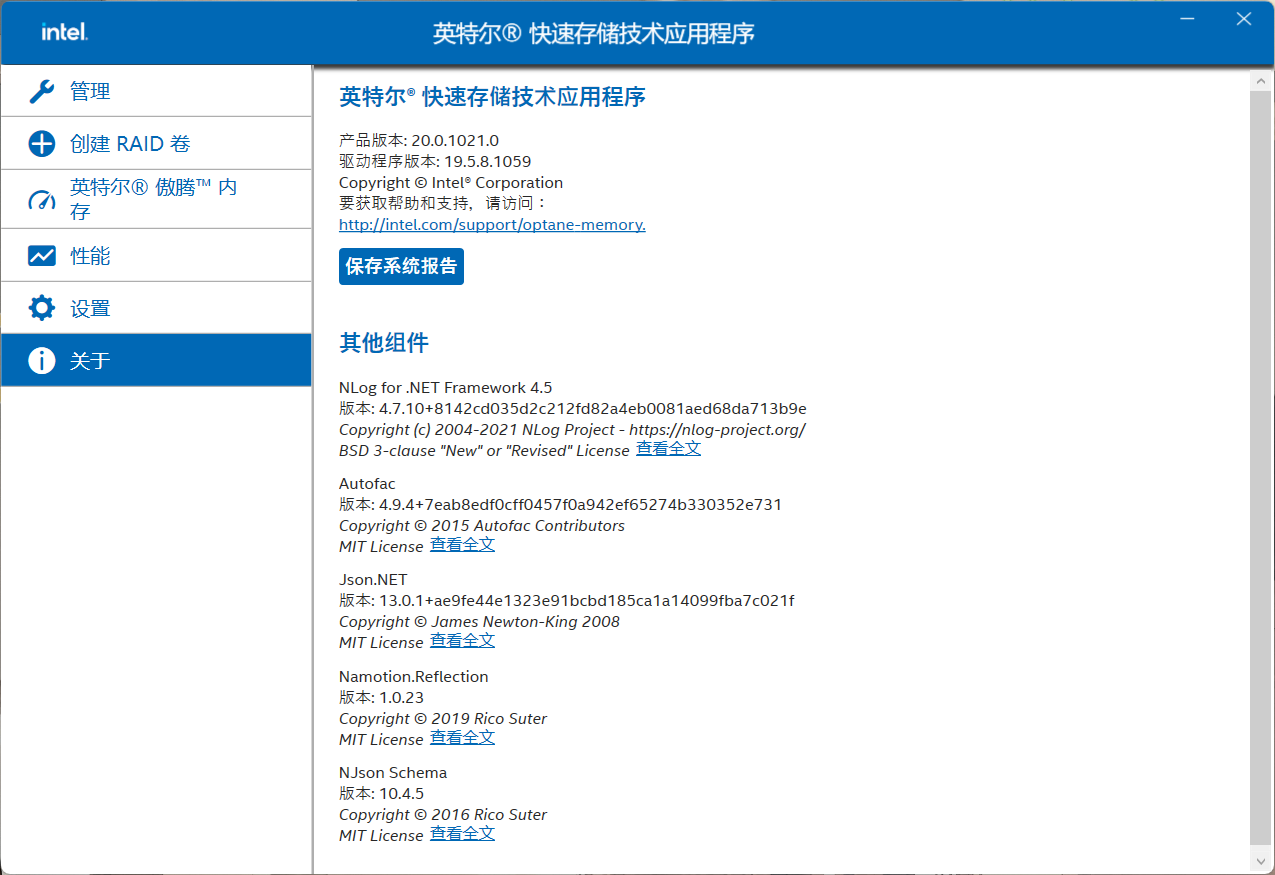Open Autofac MIT License 查看全文 link

tap(462, 545)
